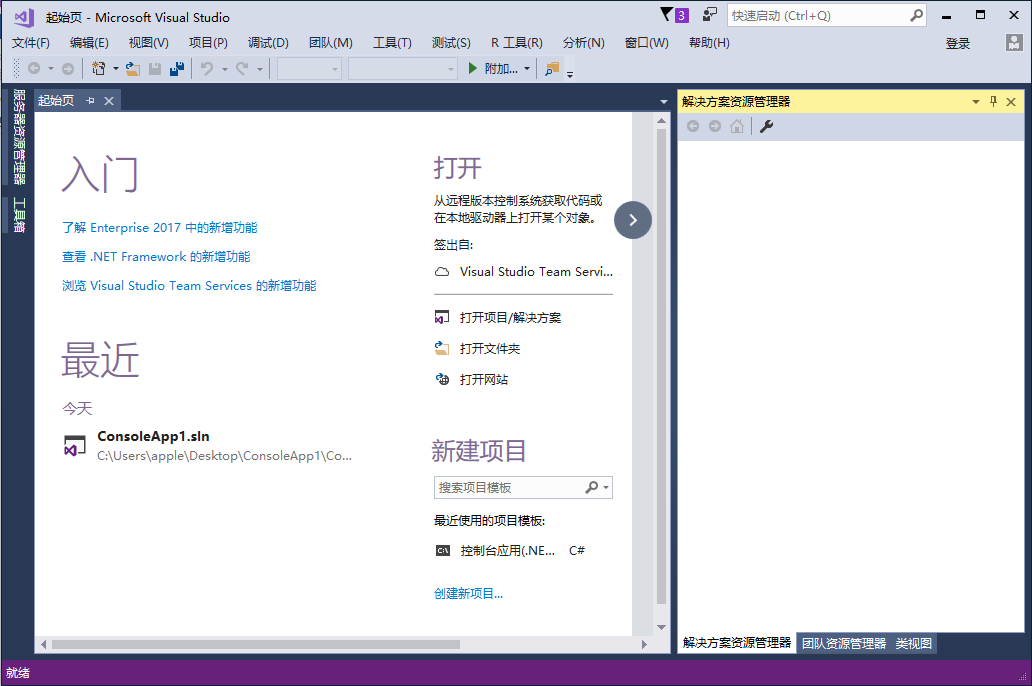Click the New Project toolbar icon
Screen dimensions: 1032x686
99,68
